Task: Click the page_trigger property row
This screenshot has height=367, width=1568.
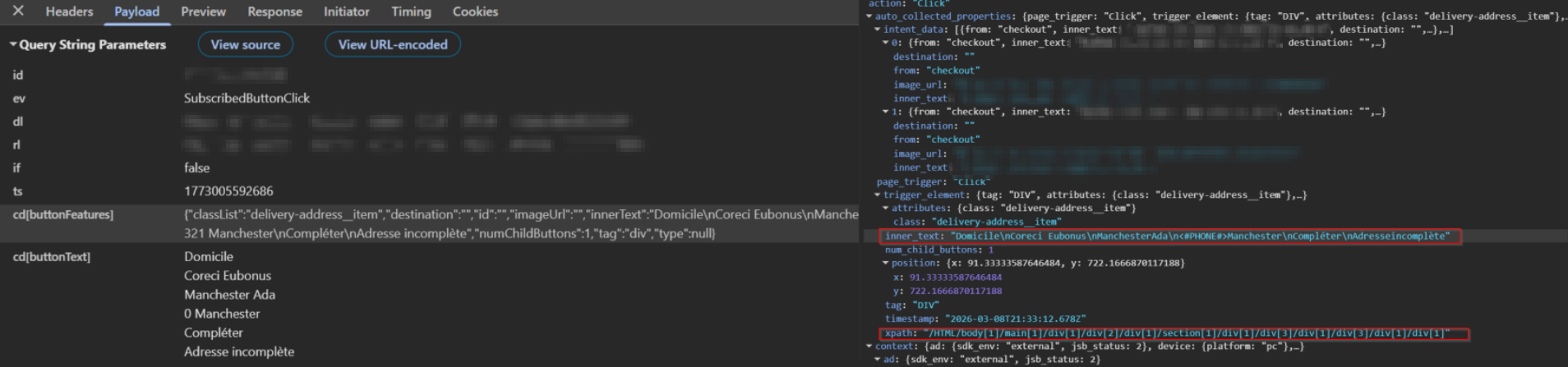Action: coord(934,181)
